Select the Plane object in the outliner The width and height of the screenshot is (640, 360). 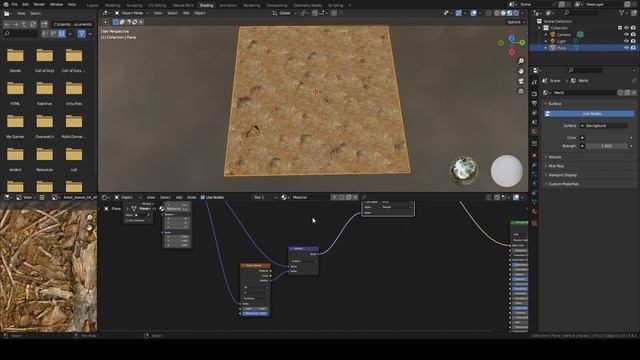coord(562,48)
